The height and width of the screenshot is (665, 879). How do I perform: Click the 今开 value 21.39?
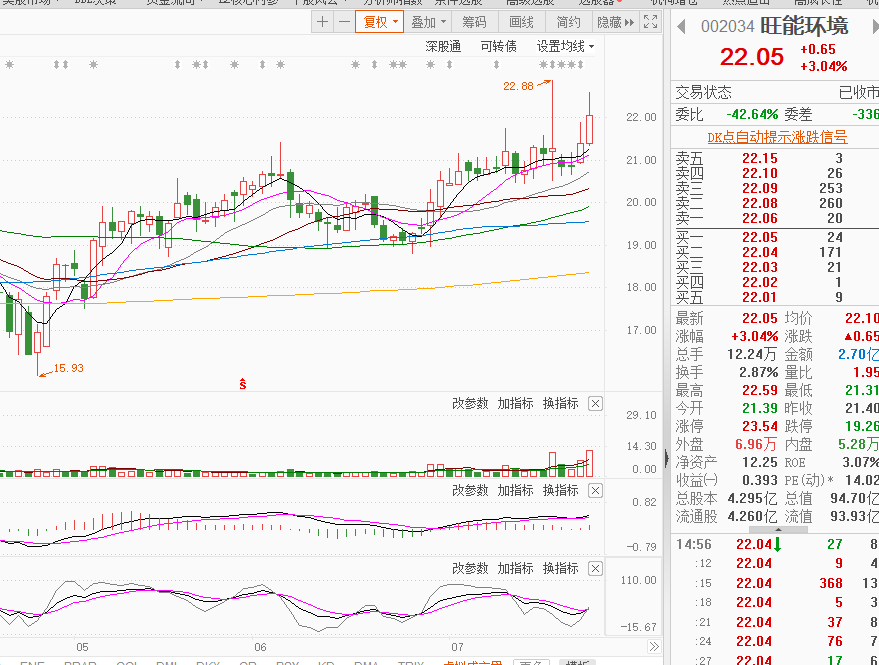pyautogui.click(x=760, y=408)
